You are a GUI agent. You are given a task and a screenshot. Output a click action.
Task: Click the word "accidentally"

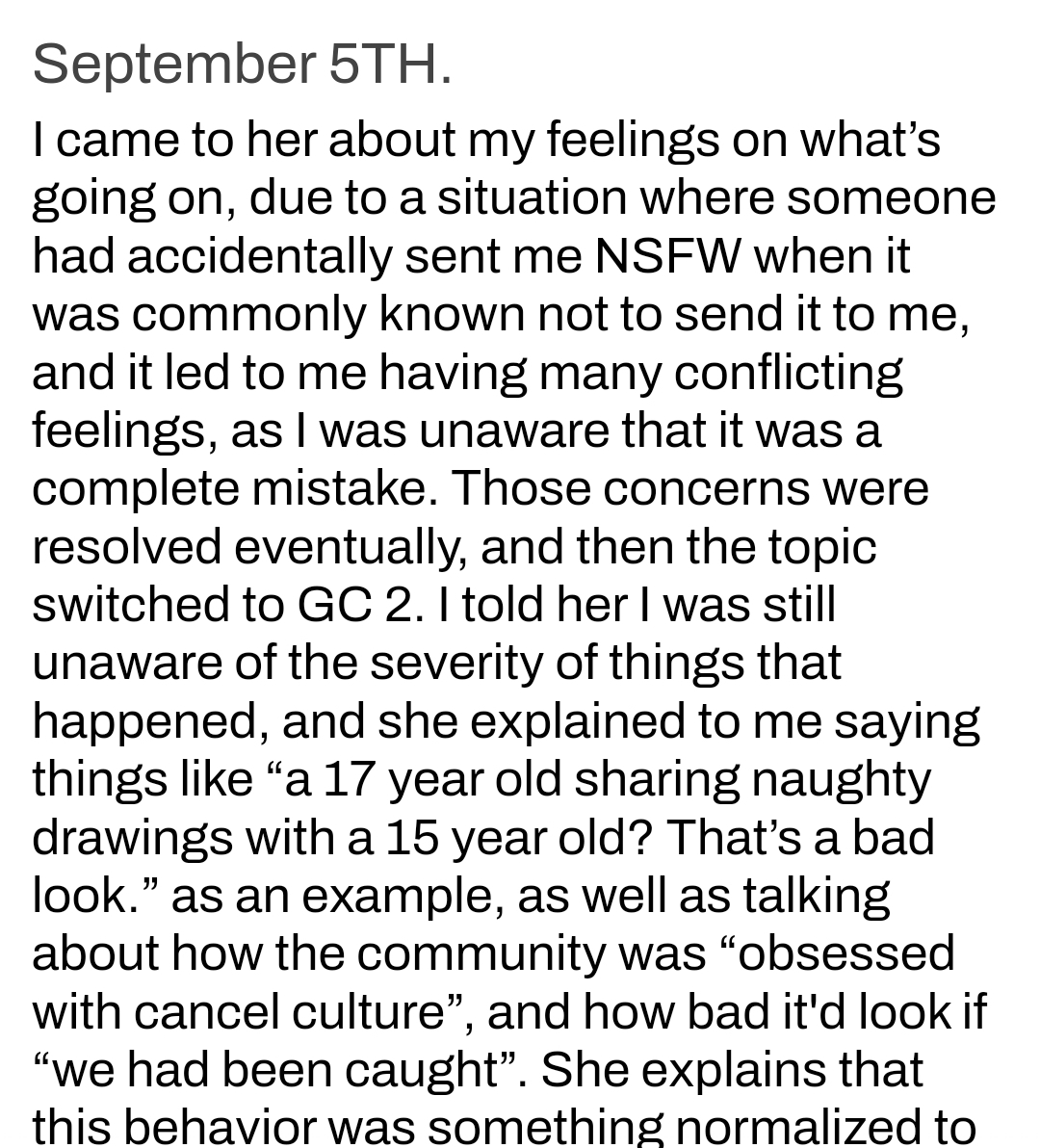click(258, 255)
